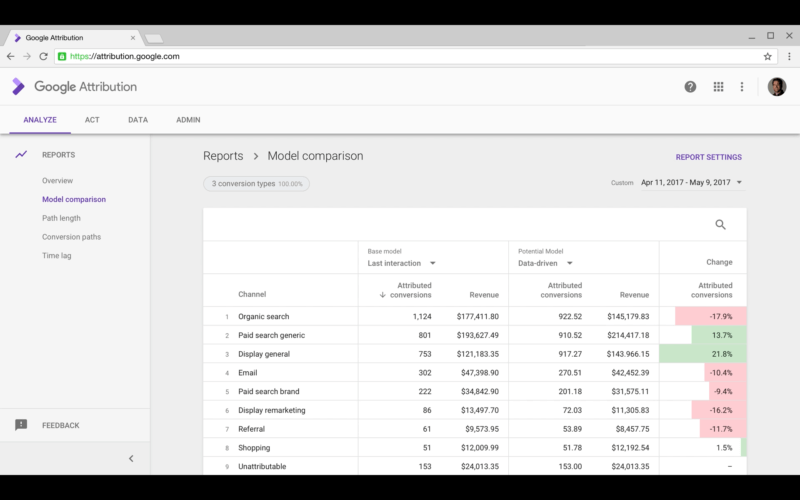The width and height of the screenshot is (800, 500).
Task: Click the 1,124 attributed conversions value
Action: (422, 317)
